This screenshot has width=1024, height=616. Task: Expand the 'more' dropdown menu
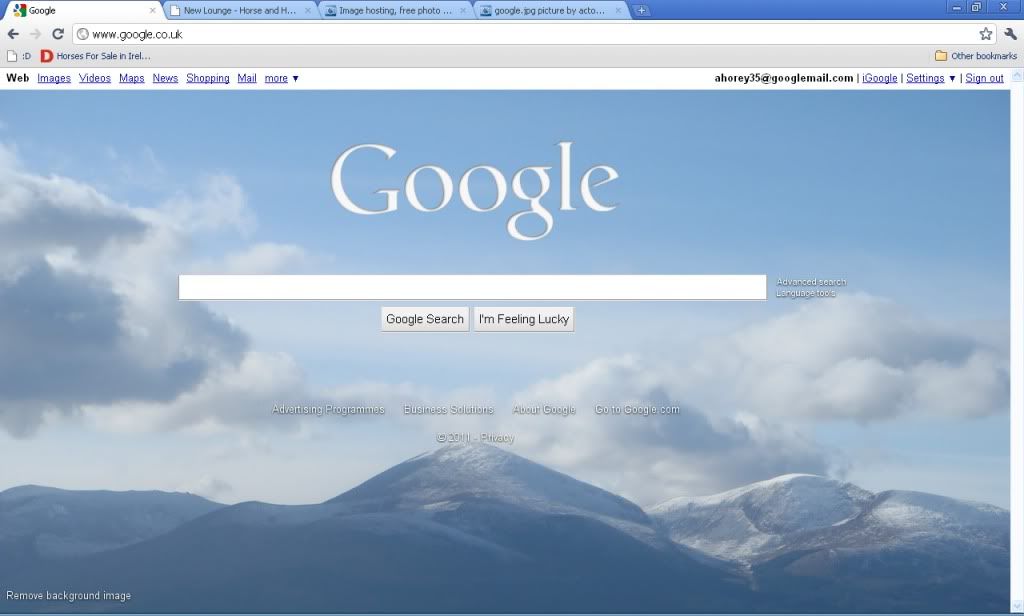click(x=281, y=78)
